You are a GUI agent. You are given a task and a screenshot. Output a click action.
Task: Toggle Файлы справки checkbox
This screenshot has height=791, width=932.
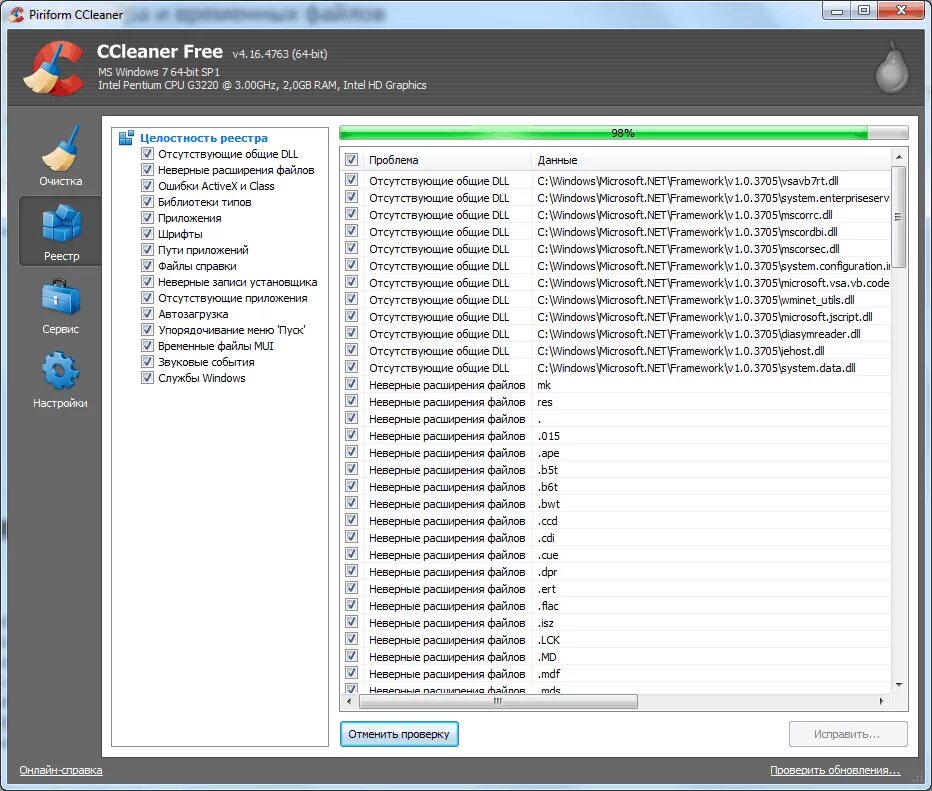[147, 266]
